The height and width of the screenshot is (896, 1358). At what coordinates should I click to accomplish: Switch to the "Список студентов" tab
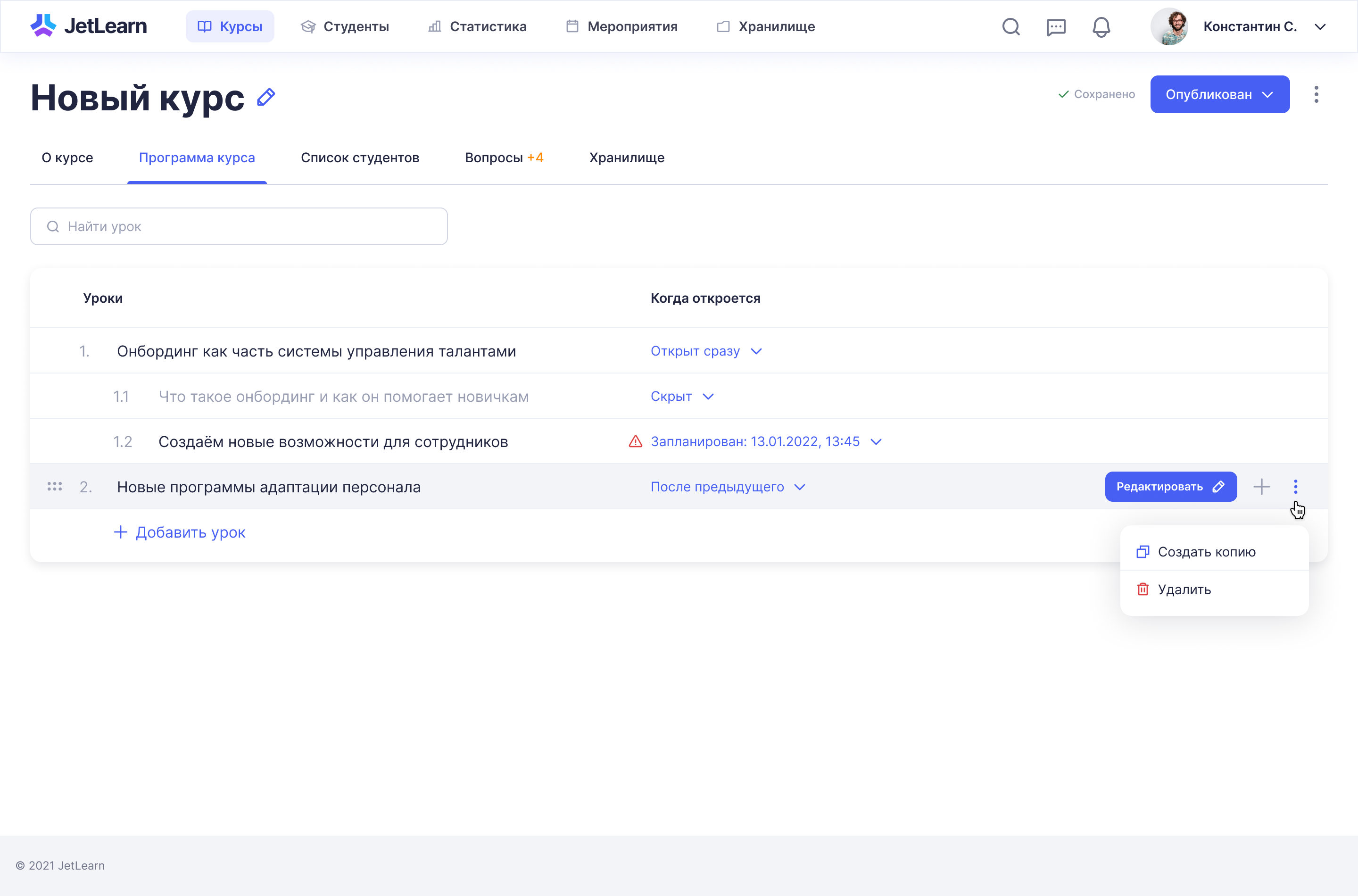[x=360, y=158]
